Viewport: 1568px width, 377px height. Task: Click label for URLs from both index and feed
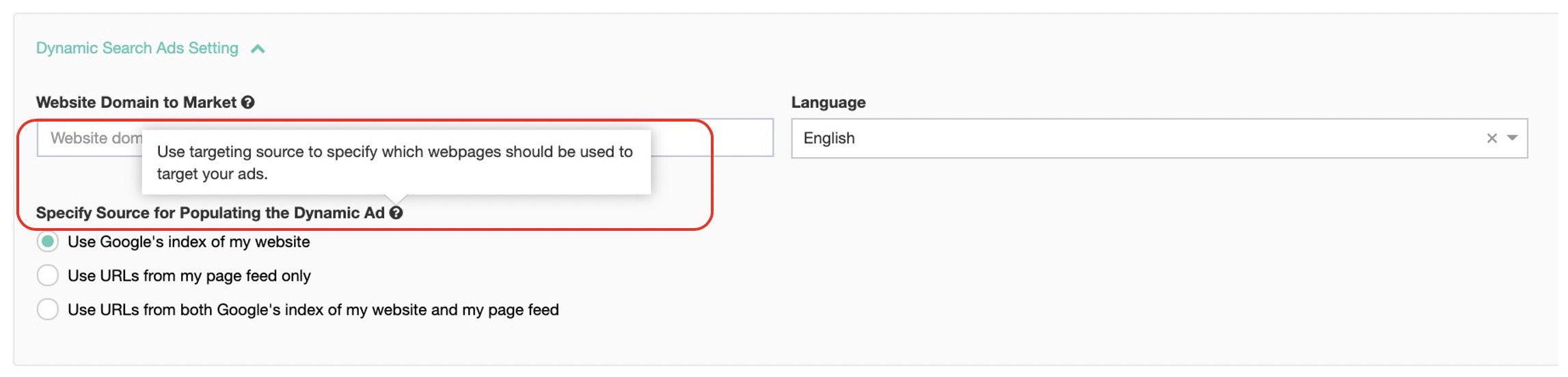(x=313, y=311)
